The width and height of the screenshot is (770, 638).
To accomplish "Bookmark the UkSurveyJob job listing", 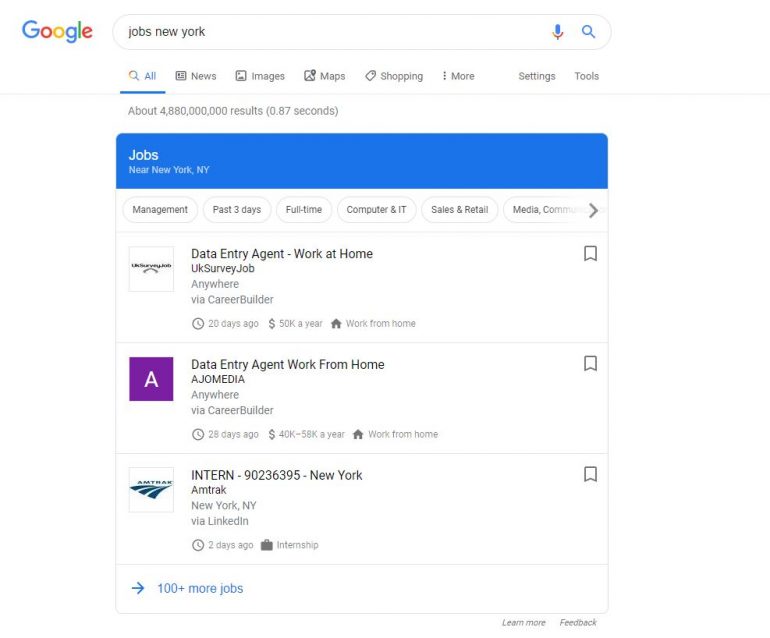I will coord(590,253).
